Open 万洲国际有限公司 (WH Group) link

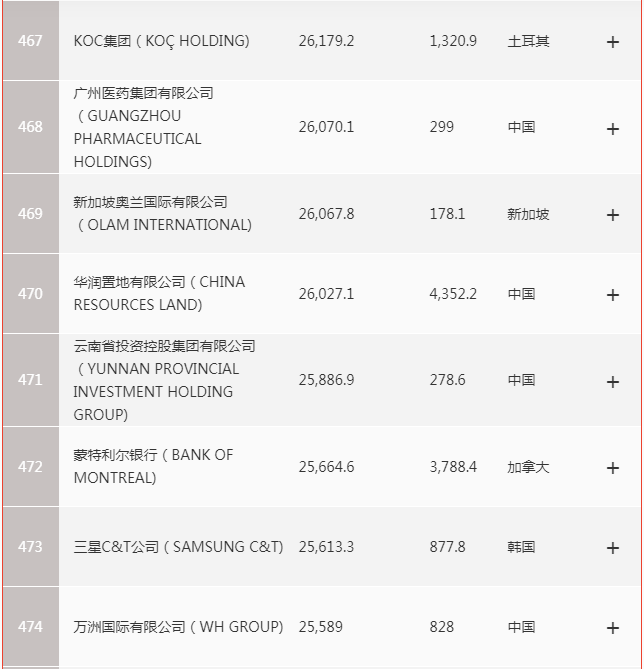point(178,627)
